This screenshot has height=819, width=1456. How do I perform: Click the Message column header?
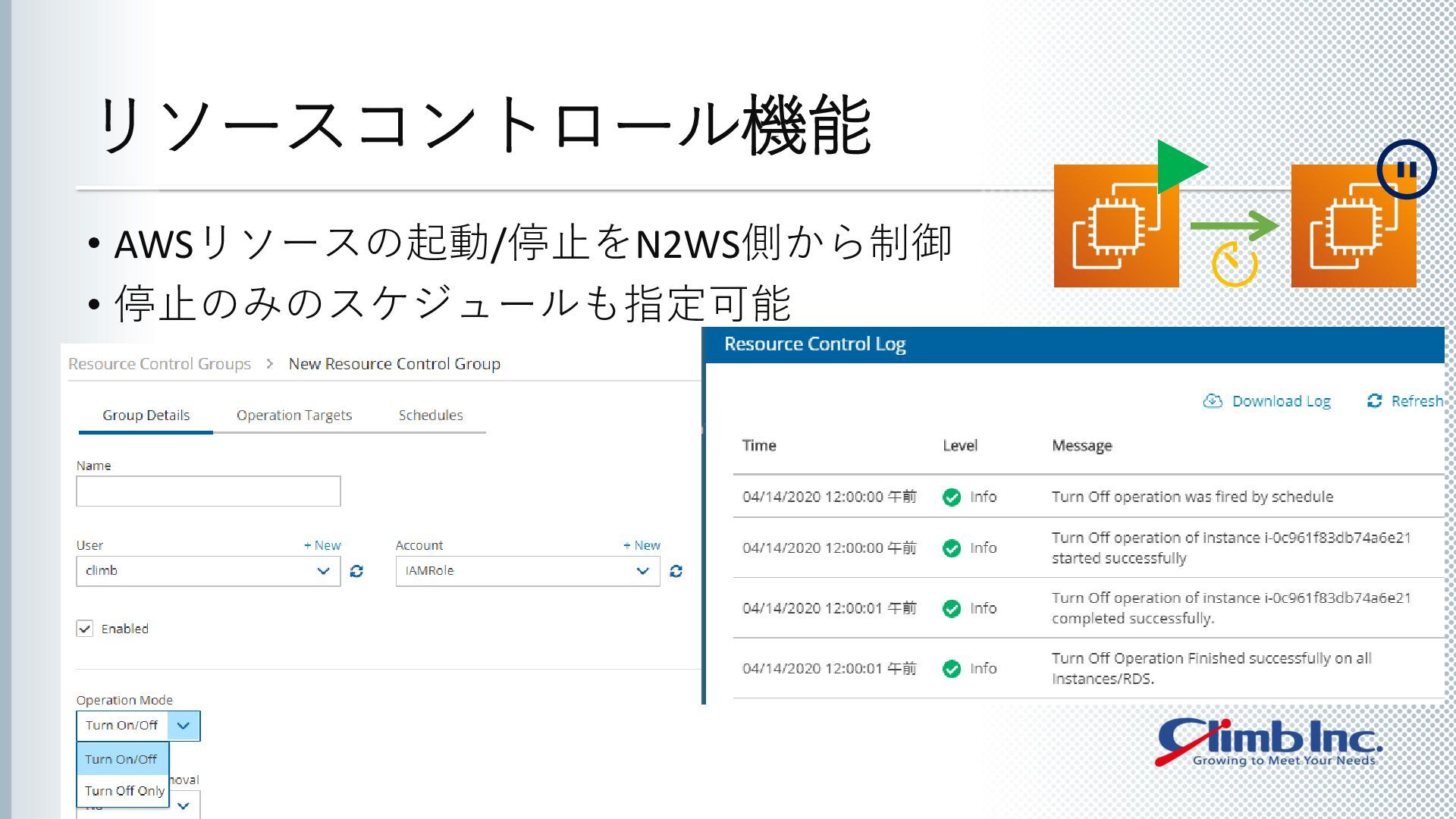1081,445
